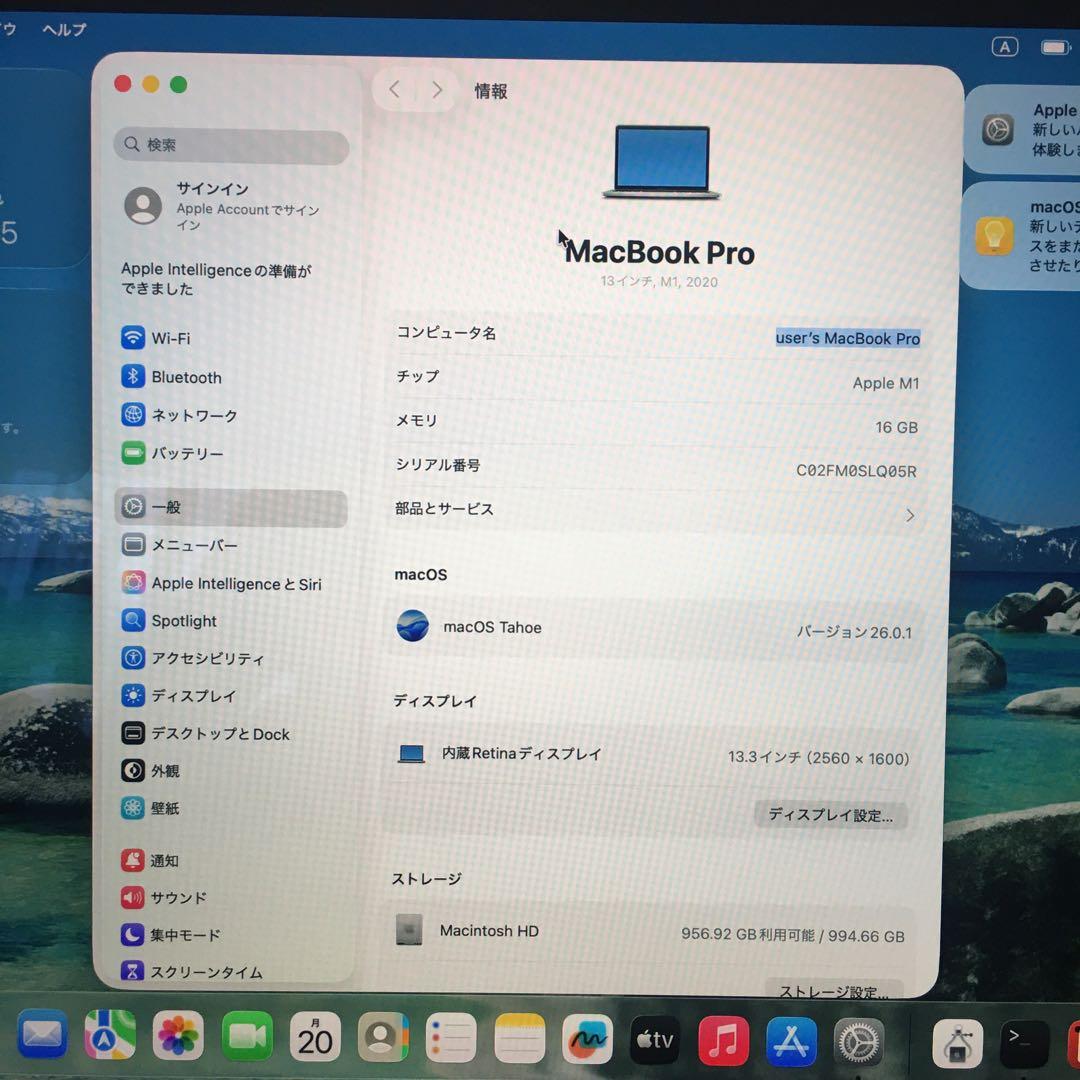Go back using the back navigation arrow
Image resolution: width=1080 pixels, height=1080 pixels.
point(394,89)
